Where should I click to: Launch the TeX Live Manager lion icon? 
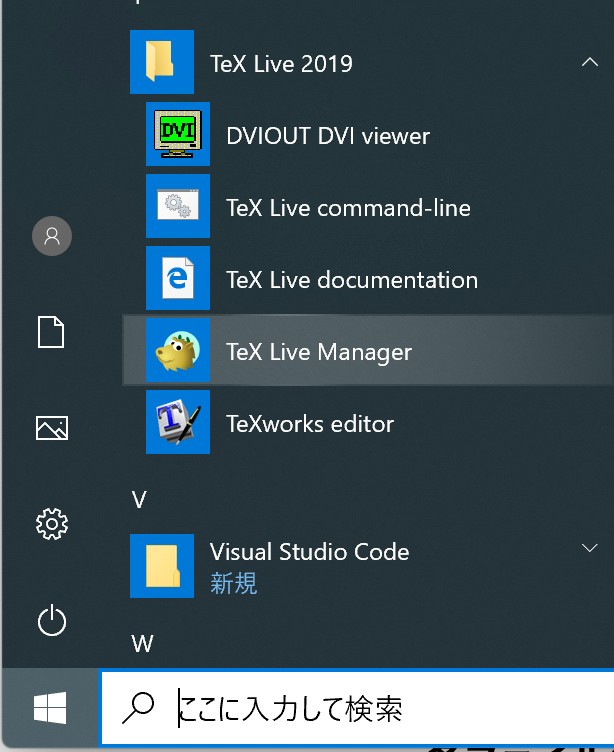coord(178,350)
